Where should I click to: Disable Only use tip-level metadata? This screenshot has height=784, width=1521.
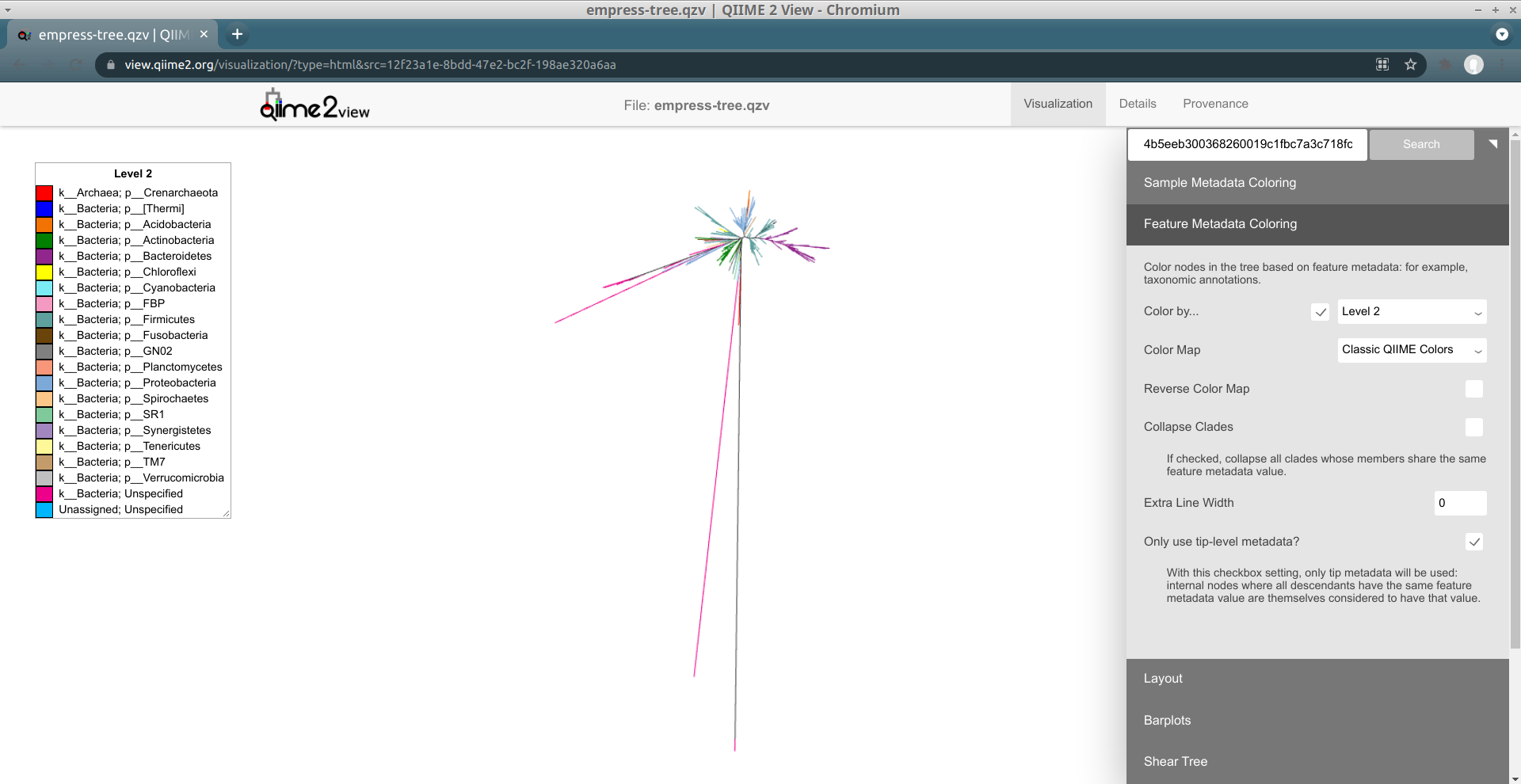click(1473, 542)
